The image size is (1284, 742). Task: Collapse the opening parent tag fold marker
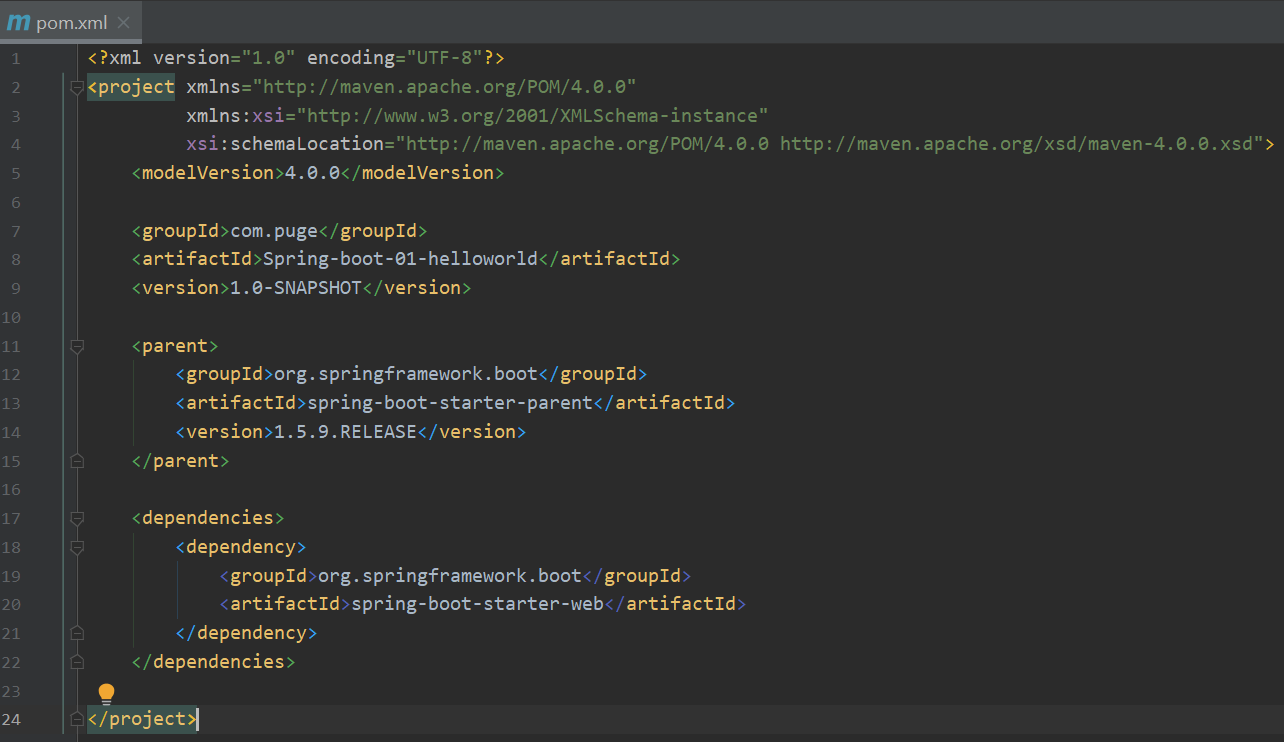(77, 346)
